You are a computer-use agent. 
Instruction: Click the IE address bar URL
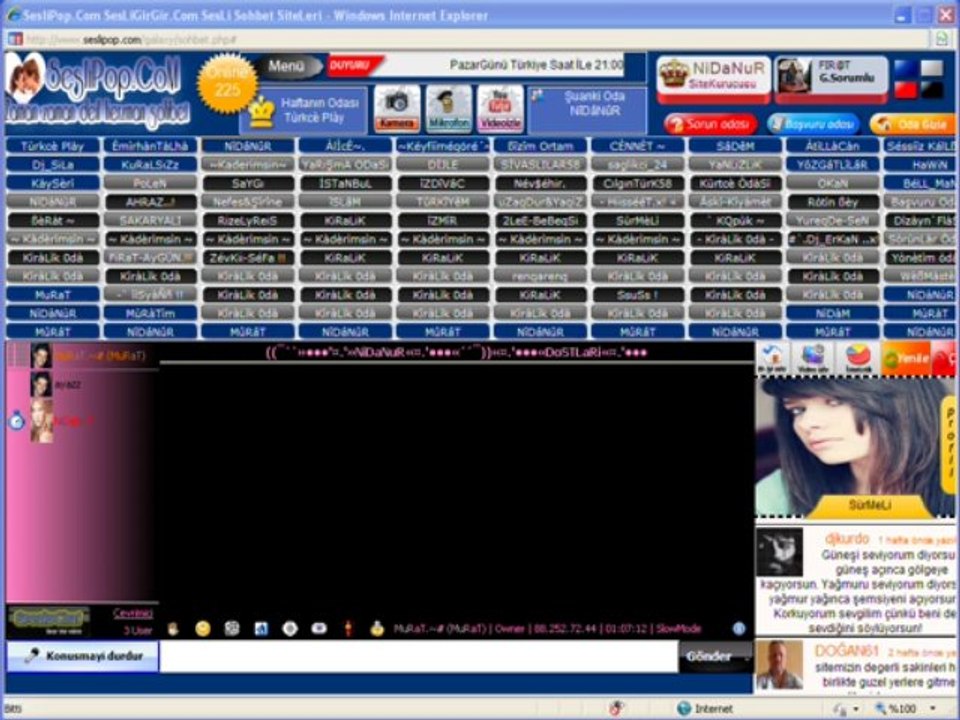tap(132, 39)
